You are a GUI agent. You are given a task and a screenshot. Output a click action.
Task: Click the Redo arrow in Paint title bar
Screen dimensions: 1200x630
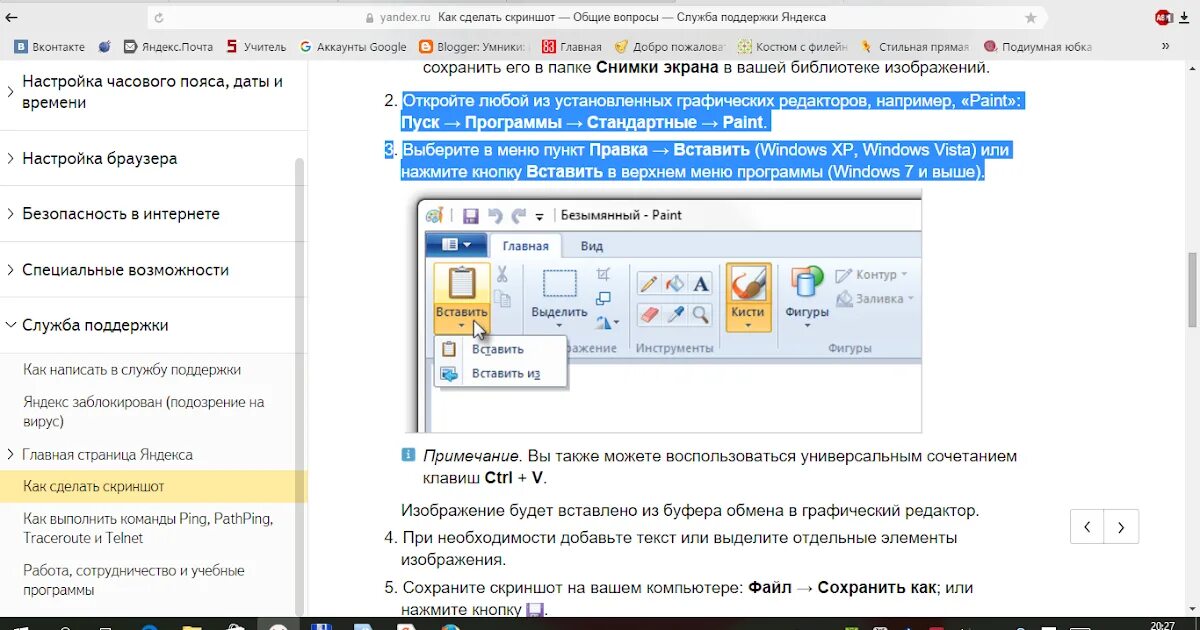click(x=518, y=215)
